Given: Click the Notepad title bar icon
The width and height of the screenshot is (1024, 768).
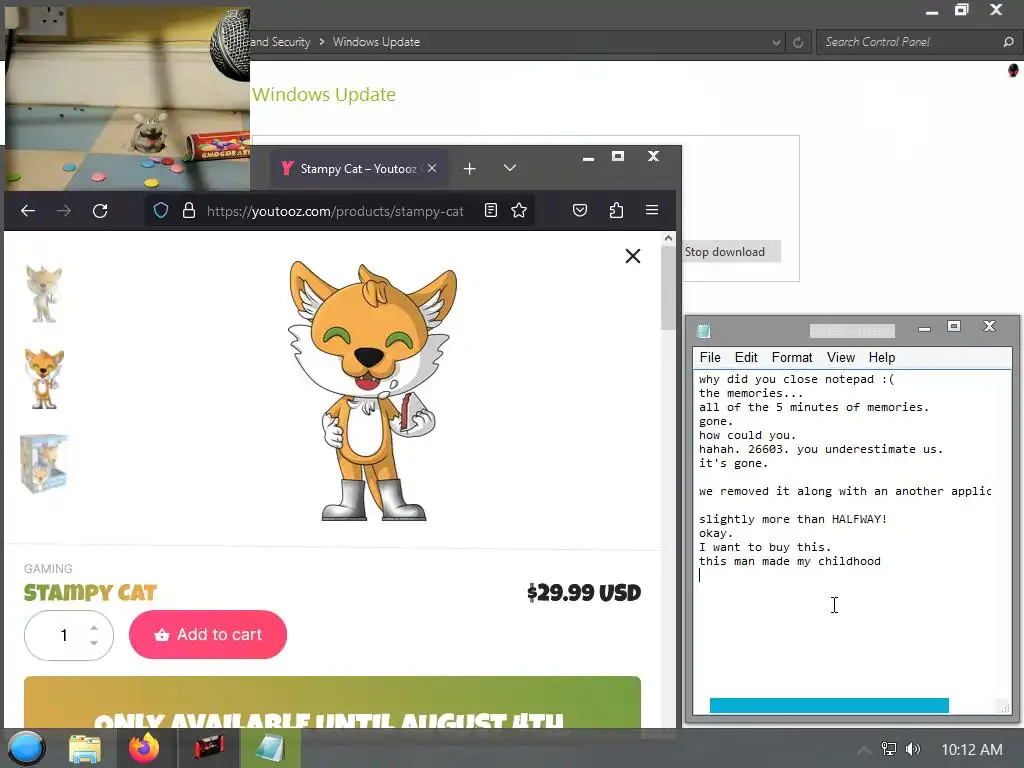Looking at the screenshot, I should click(x=703, y=330).
